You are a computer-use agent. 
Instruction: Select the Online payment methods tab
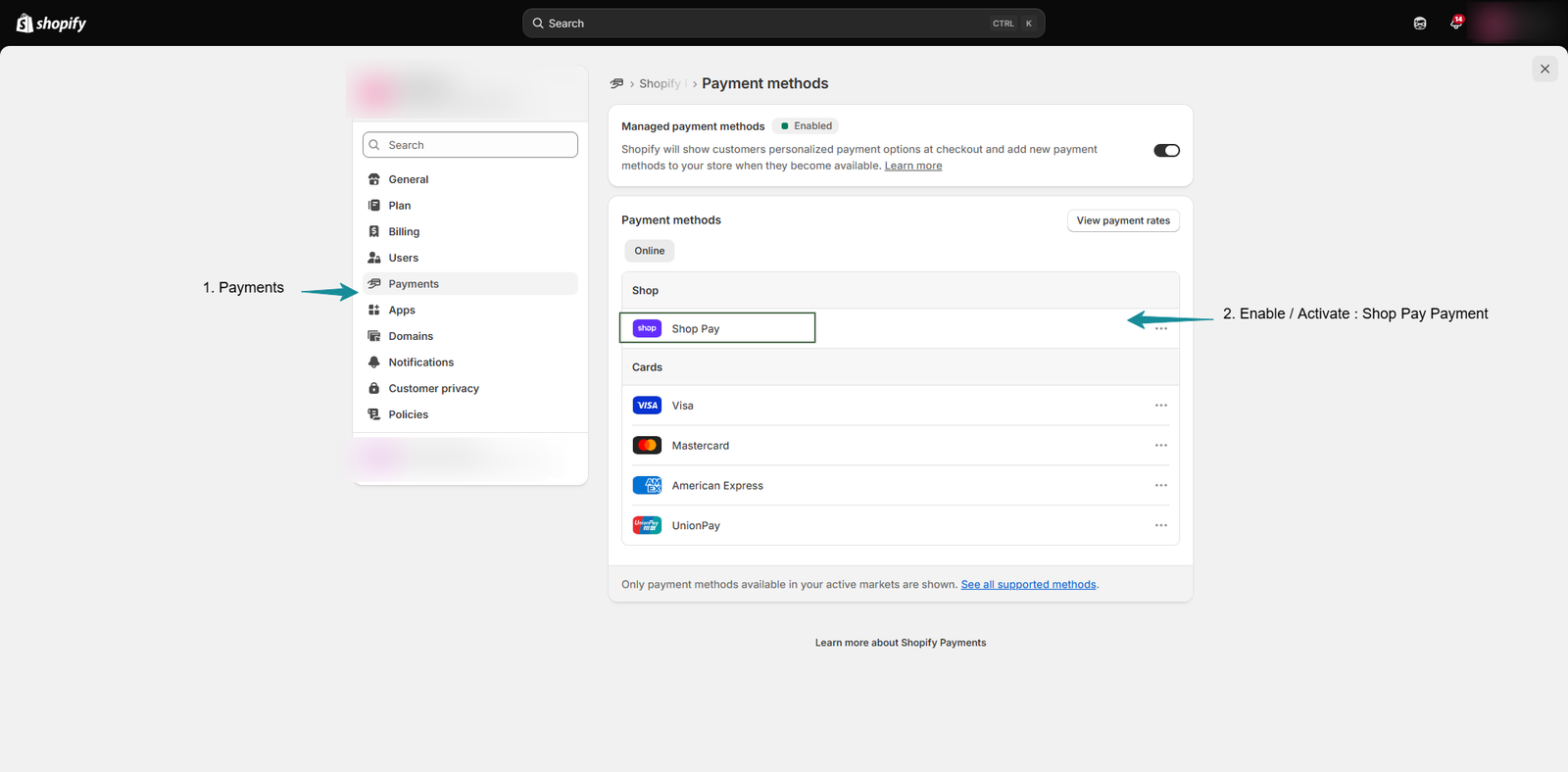click(650, 251)
